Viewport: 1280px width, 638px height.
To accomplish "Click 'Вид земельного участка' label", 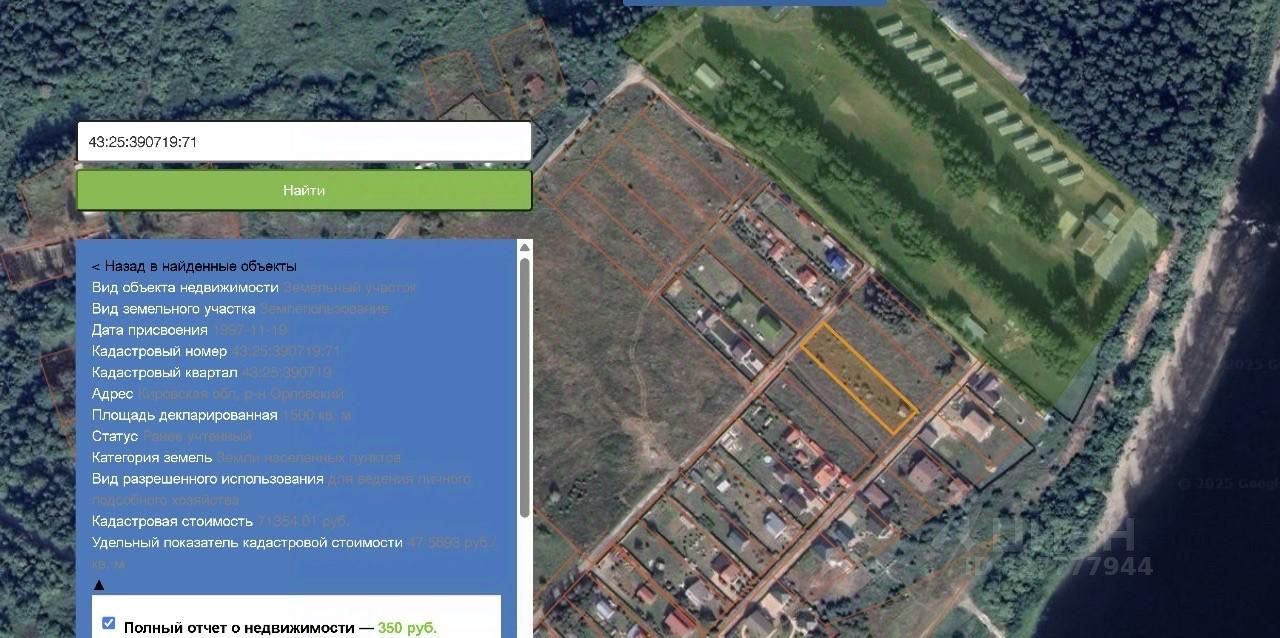I will (x=174, y=309).
